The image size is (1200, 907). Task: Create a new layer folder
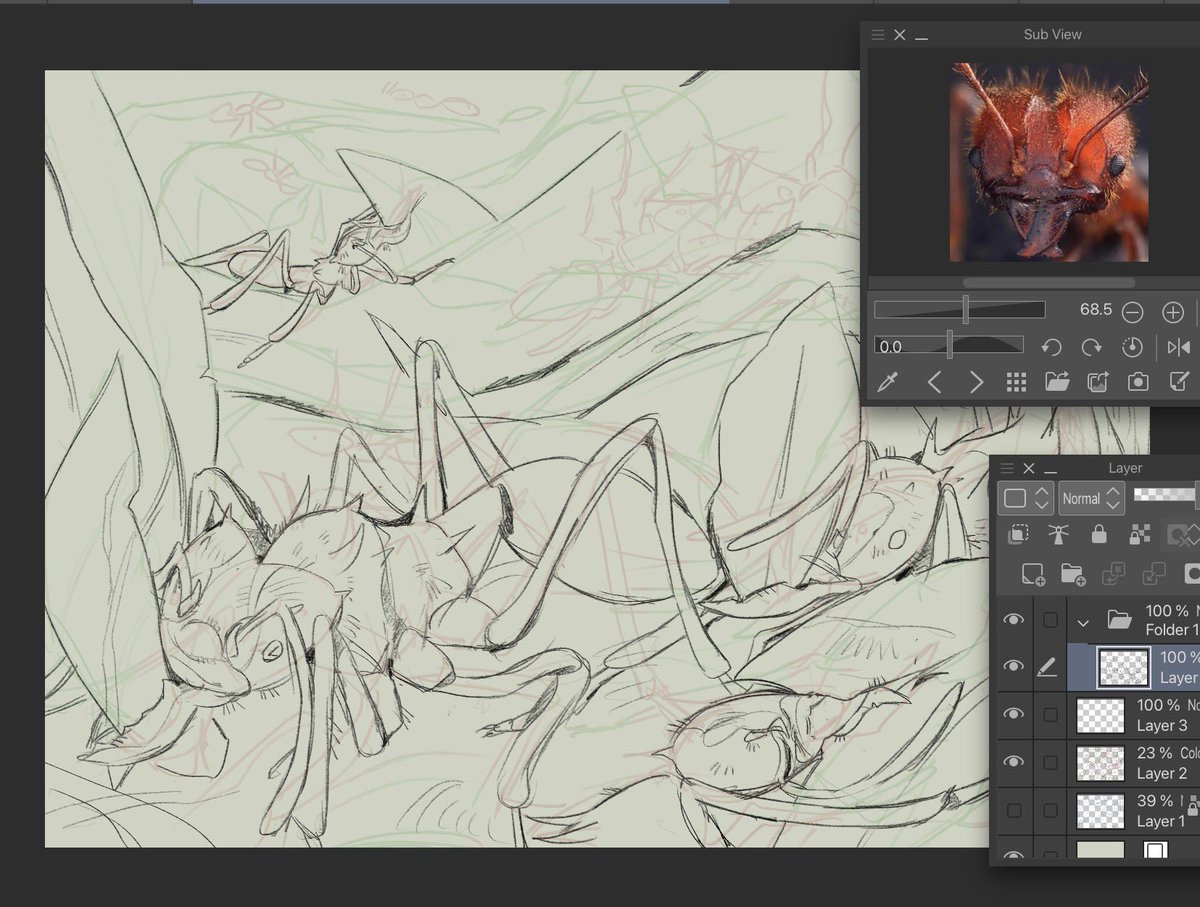1073,573
